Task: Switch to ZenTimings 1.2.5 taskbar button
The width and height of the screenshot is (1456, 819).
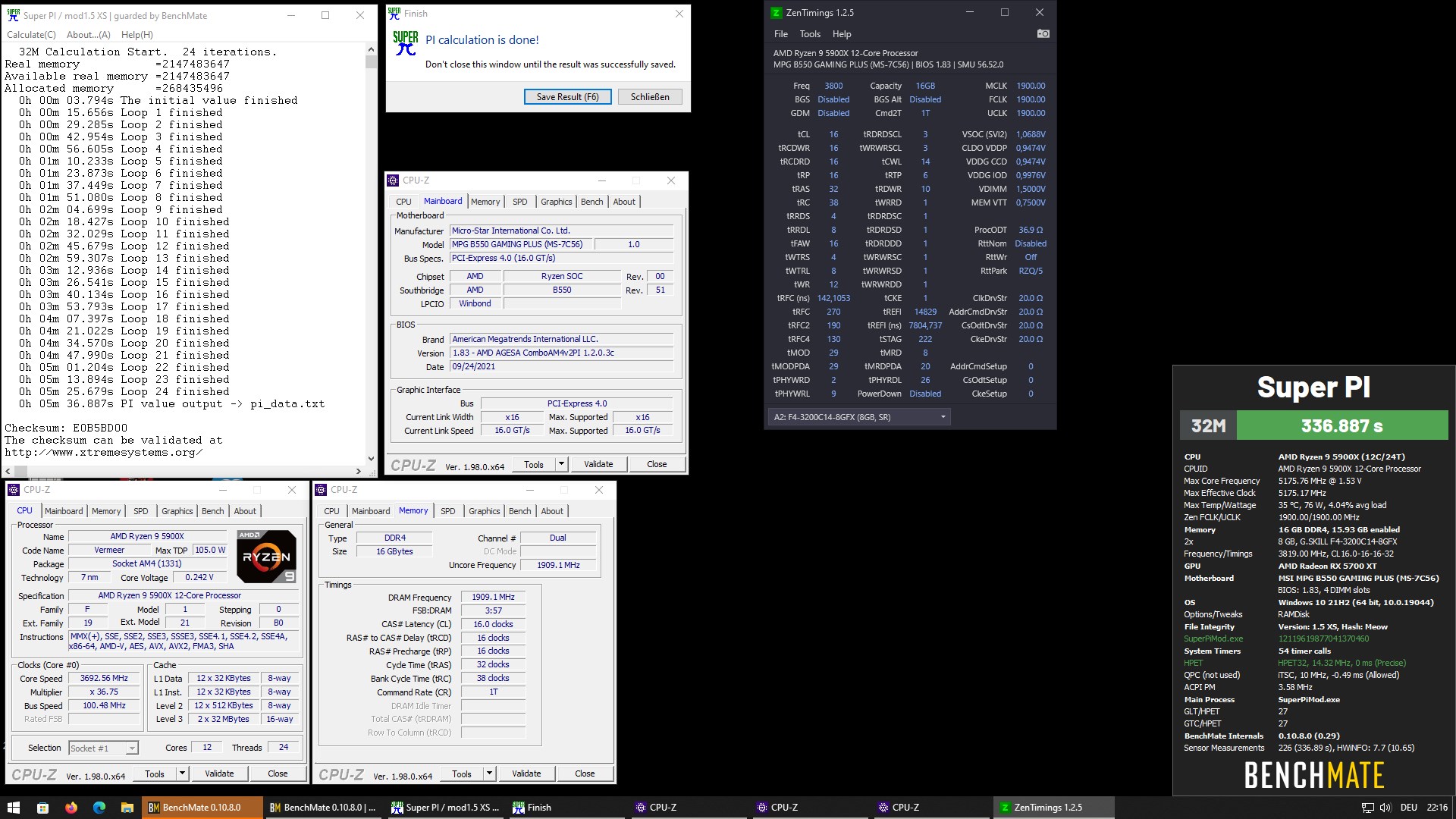Action: 1053,808
